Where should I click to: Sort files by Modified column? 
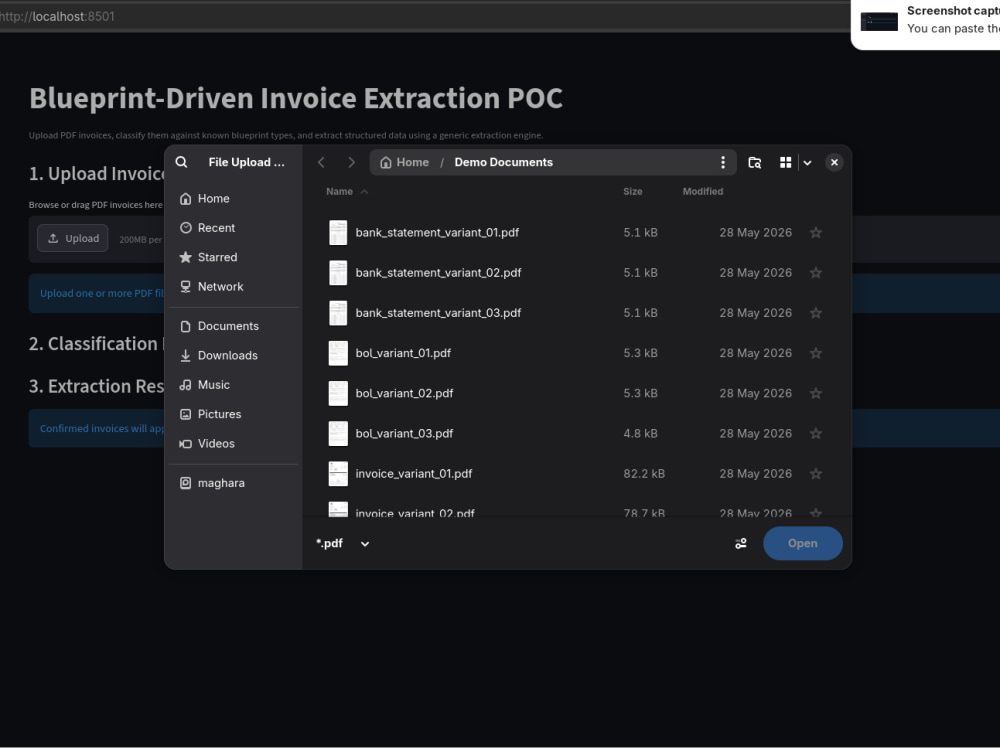[x=703, y=191]
